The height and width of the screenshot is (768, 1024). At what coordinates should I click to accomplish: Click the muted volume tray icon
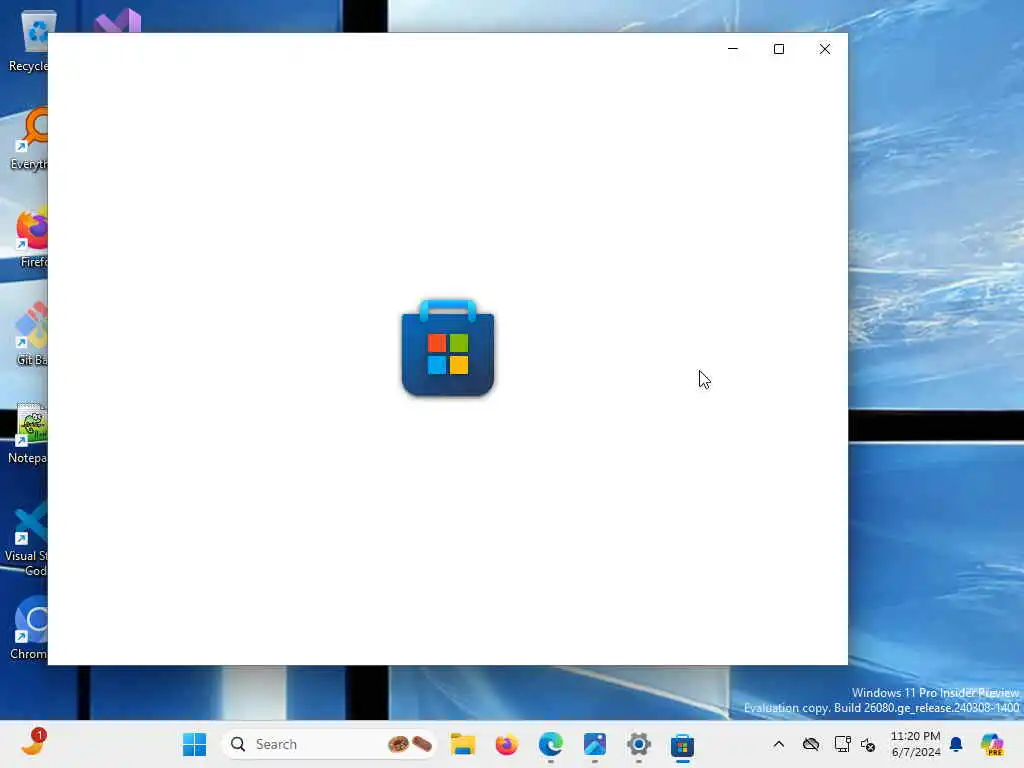[868, 744]
